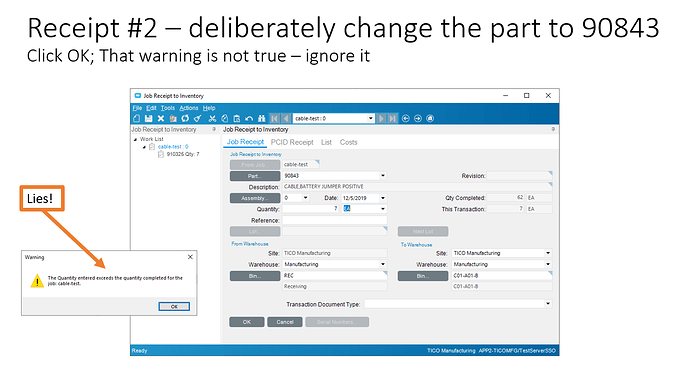
Task: Click the form OK button beside Cancel
Action: pos(247,322)
